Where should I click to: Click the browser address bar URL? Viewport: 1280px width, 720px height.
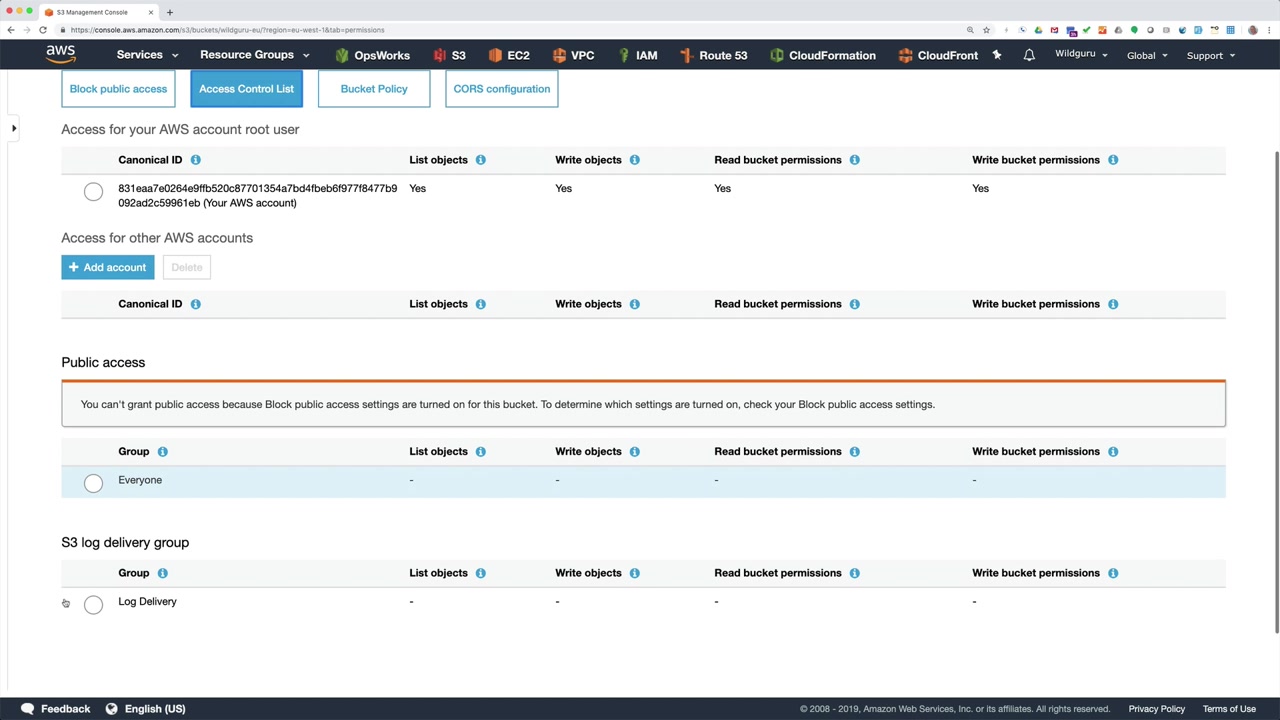pyautogui.click(x=228, y=30)
